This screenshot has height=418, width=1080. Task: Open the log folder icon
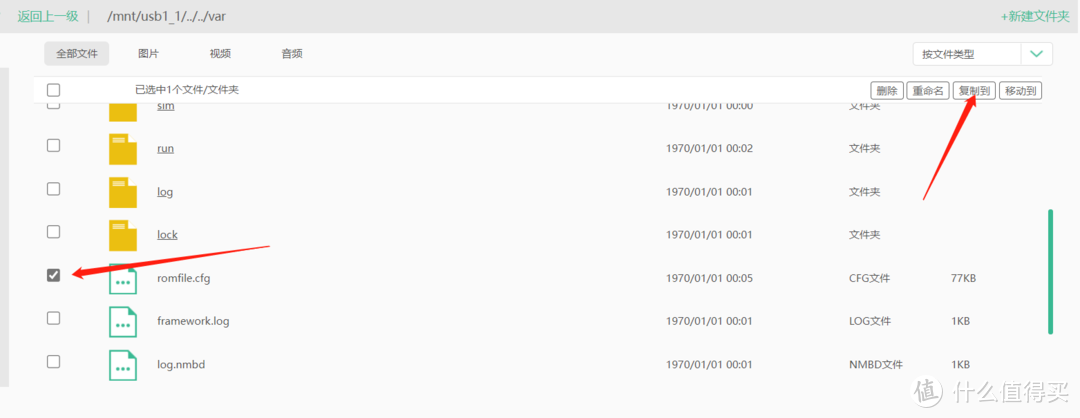tap(123, 192)
